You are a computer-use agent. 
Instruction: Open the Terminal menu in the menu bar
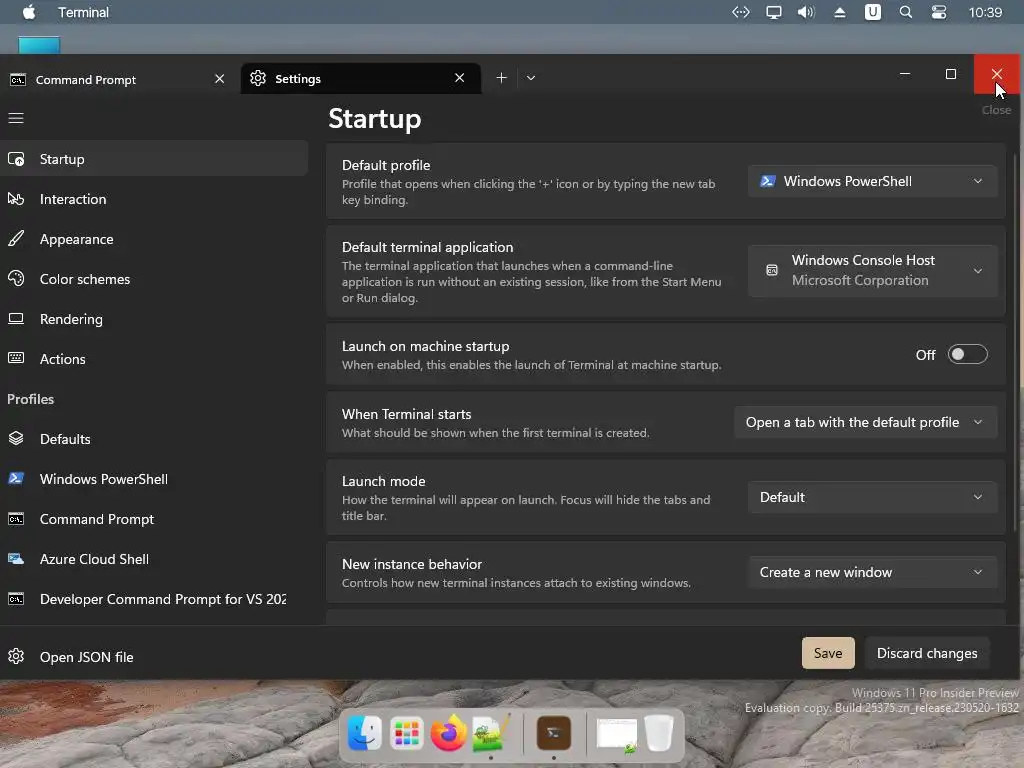pyautogui.click(x=84, y=12)
